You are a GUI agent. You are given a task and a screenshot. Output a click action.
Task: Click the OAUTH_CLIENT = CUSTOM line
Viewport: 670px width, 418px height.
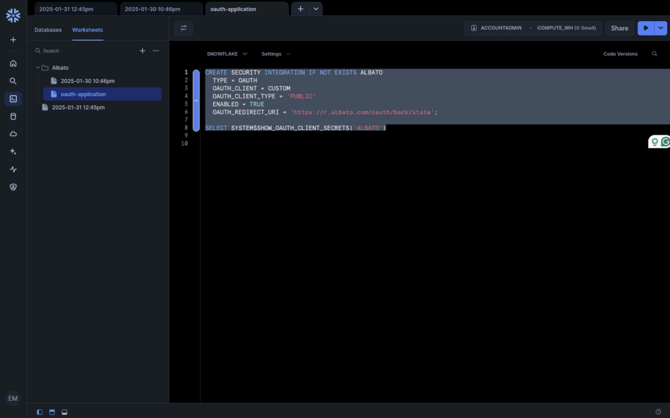[x=251, y=88]
